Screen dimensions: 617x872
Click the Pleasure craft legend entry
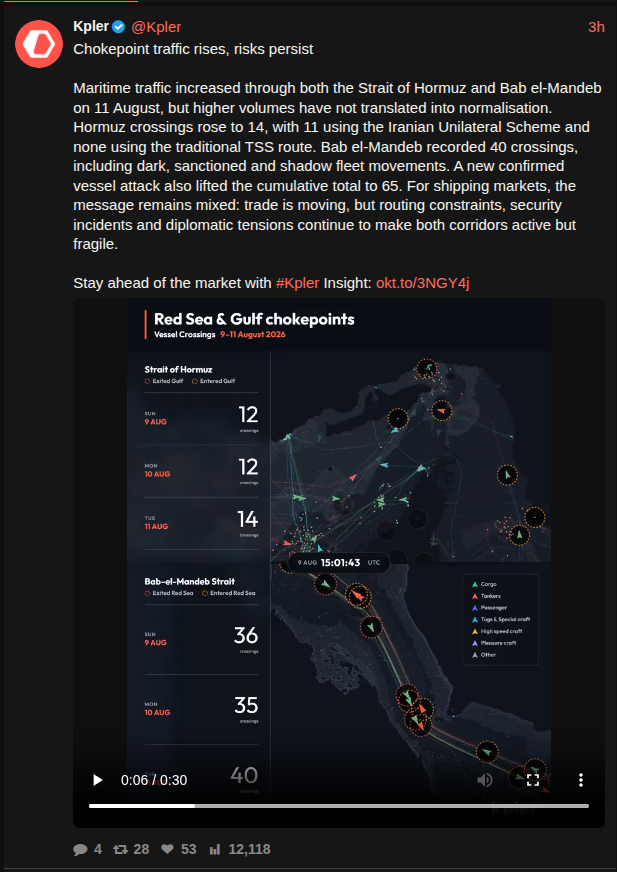pyautogui.click(x=493, y=643)
